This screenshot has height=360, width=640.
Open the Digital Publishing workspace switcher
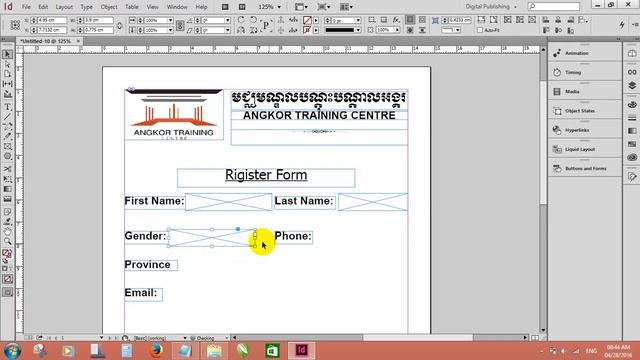[x=491, y=7]
